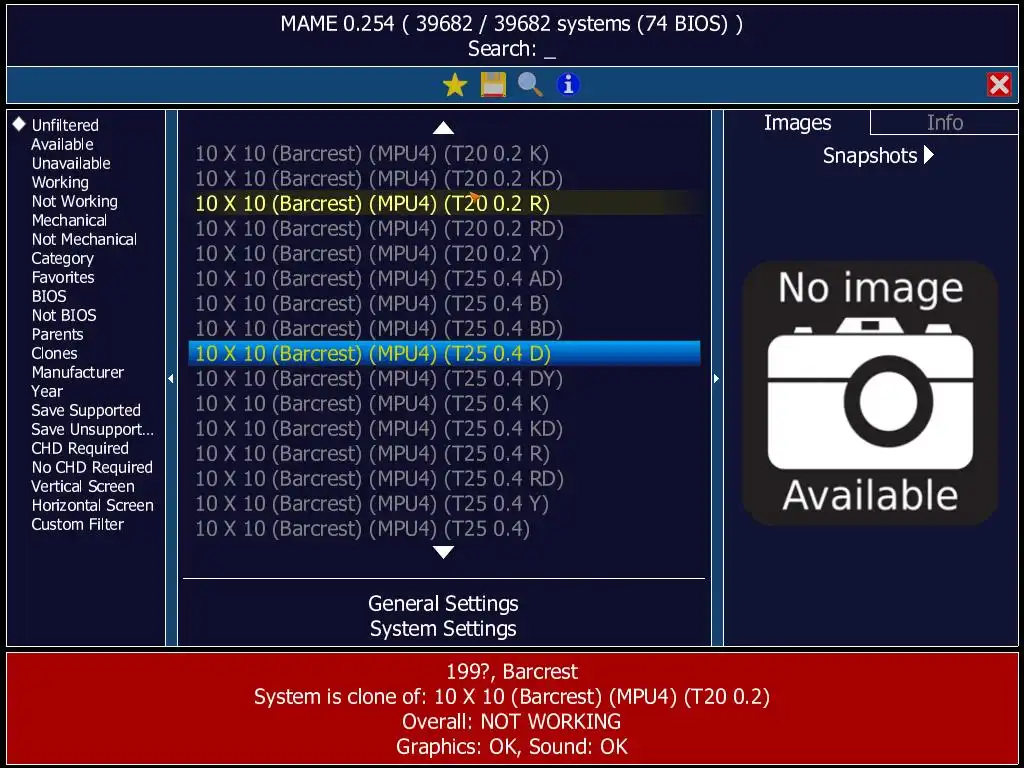Filter systems by Year
The image size is (1024, 768).
(47, 391)
